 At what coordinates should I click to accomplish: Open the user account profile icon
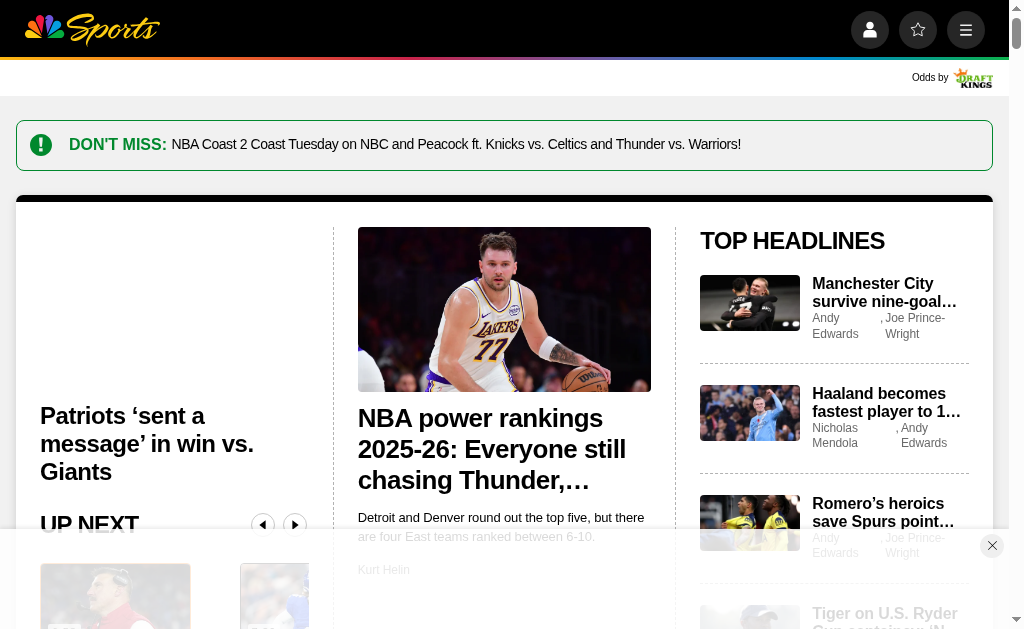pyautogui.click(x=869, y=30)
